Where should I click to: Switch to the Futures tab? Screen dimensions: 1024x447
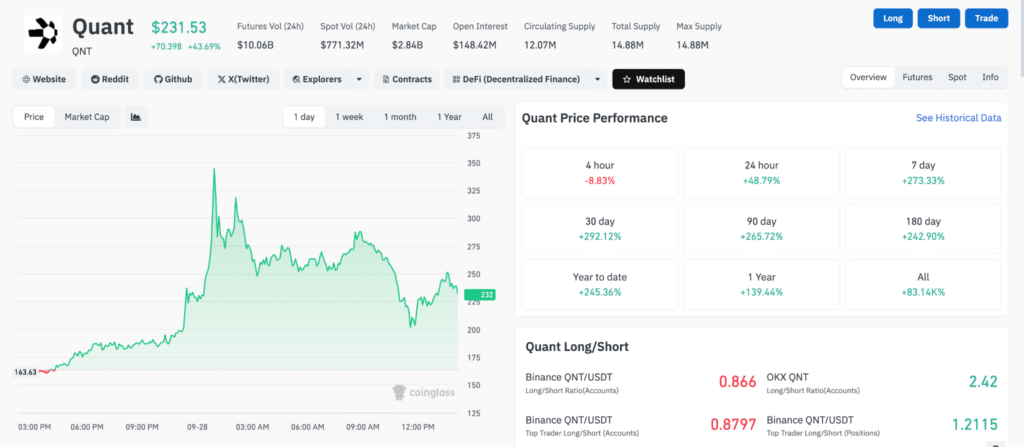tap(917, 77)
